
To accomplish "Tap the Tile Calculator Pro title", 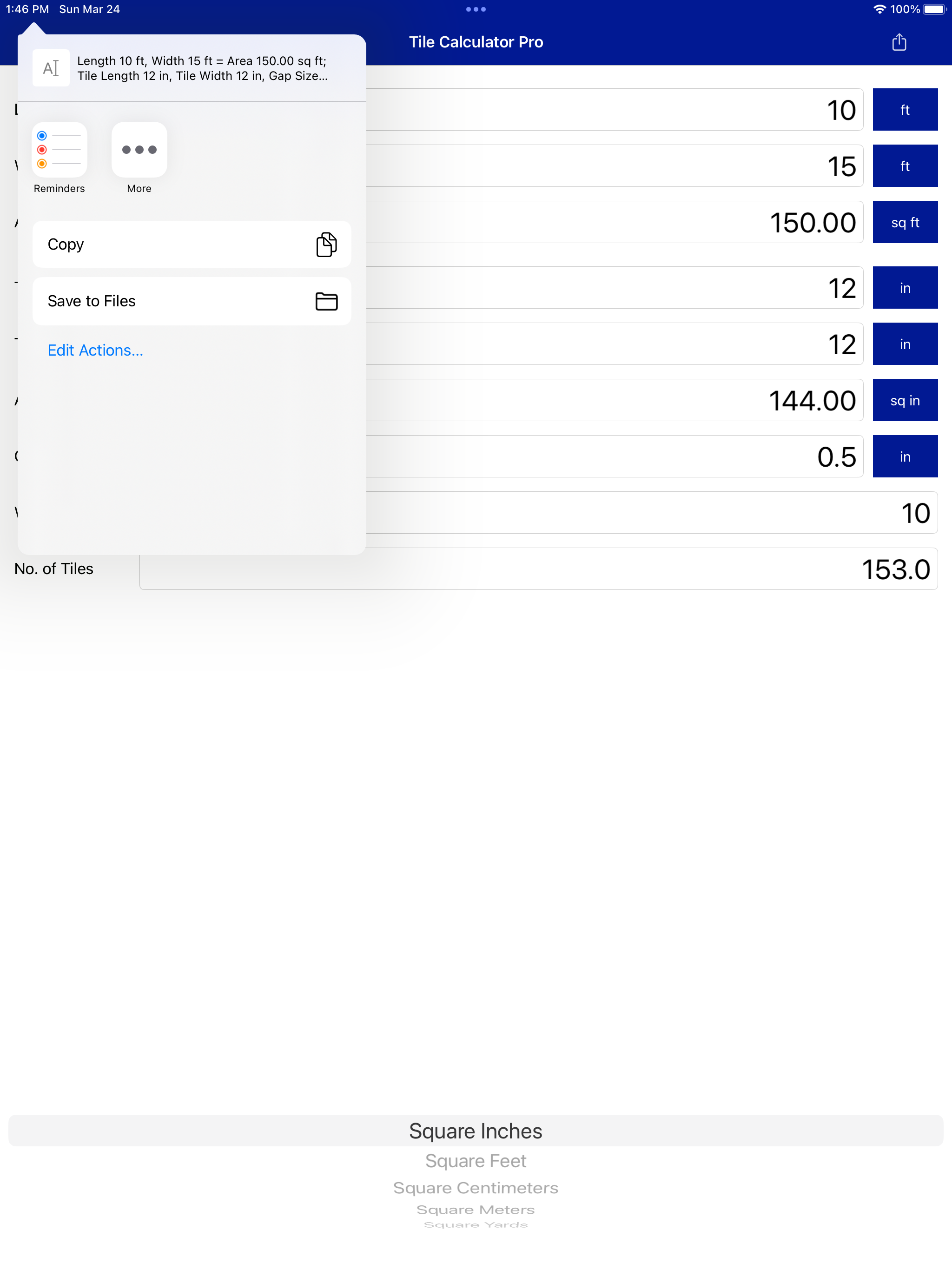I will pos(476,42).
